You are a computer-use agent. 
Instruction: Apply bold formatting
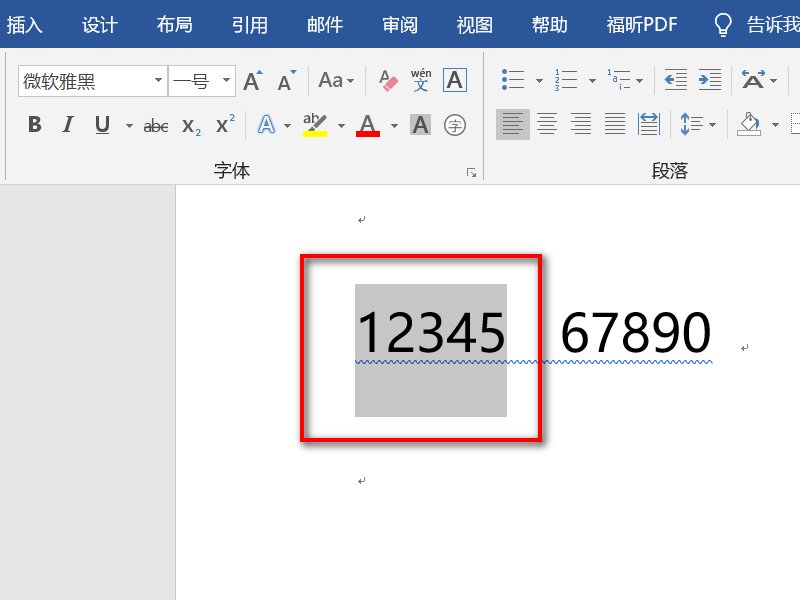(x=33, y=124)
